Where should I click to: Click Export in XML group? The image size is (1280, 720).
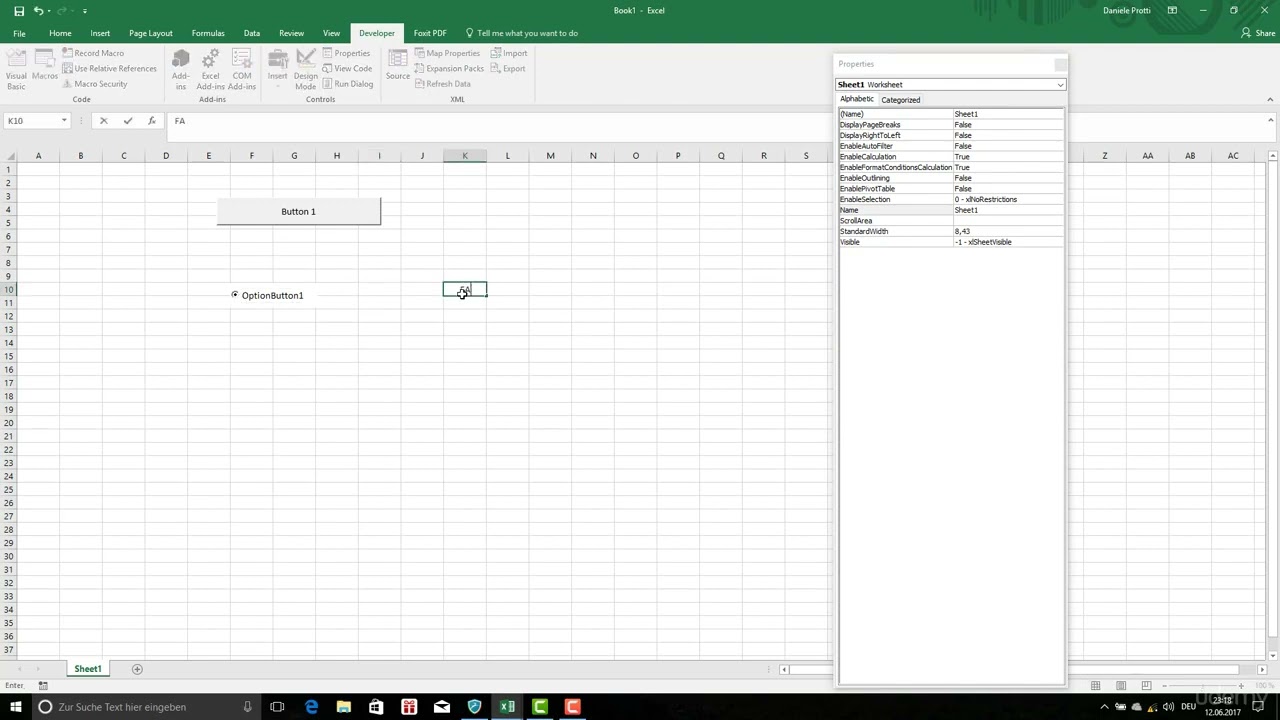click(508, 68)
